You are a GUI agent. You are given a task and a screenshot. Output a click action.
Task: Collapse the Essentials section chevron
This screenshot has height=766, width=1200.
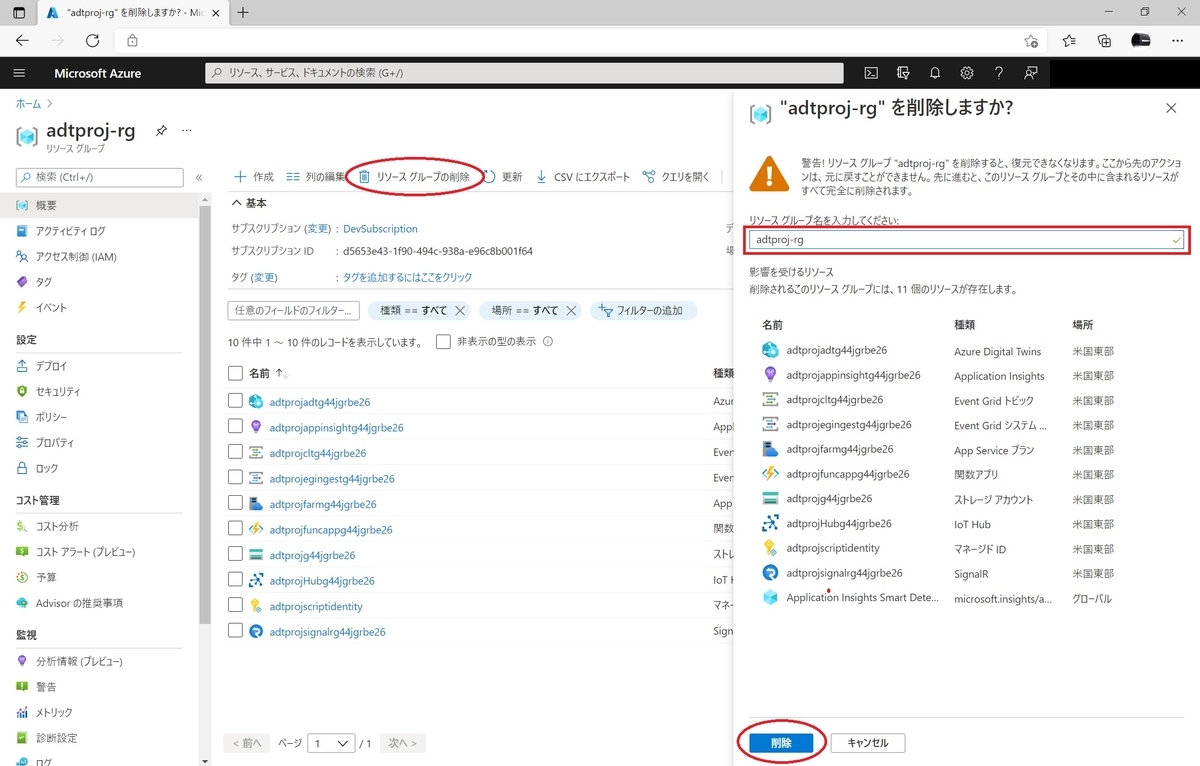click(x=236, y=203)
